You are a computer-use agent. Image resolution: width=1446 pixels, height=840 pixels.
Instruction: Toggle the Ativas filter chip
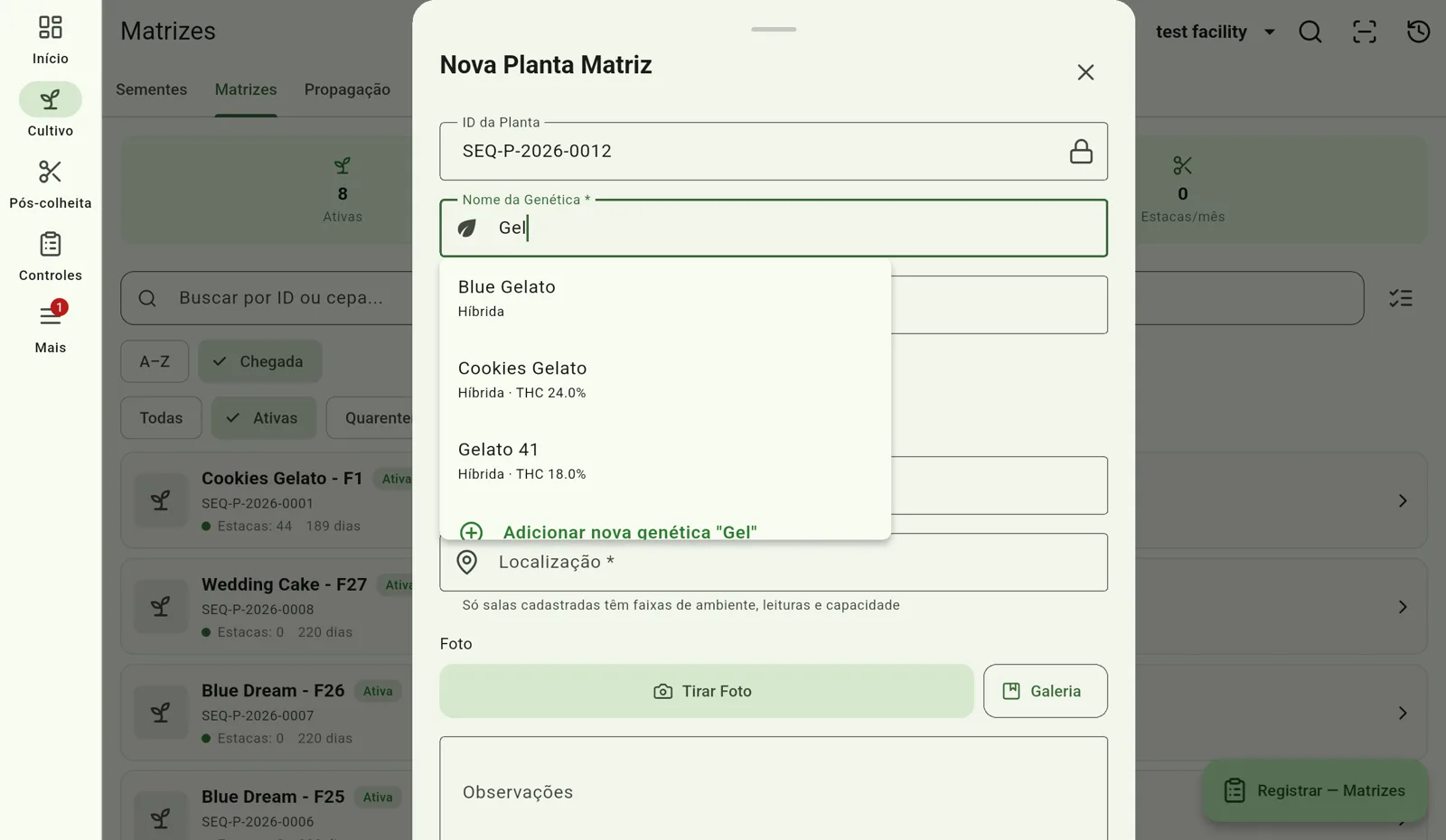point(264,418)
